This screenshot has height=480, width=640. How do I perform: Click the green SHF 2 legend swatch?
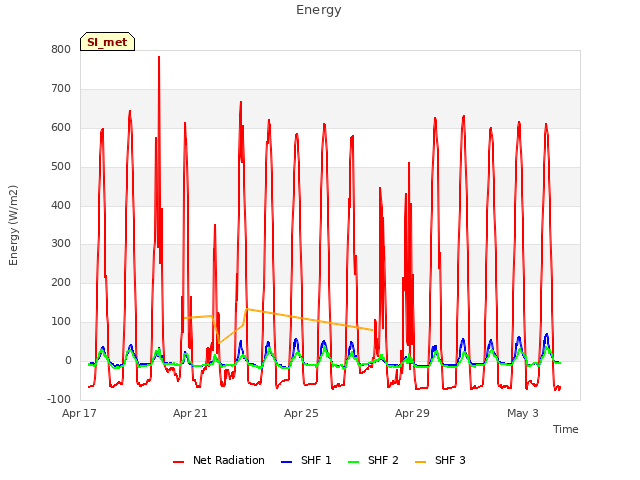(x=353, y=462)
